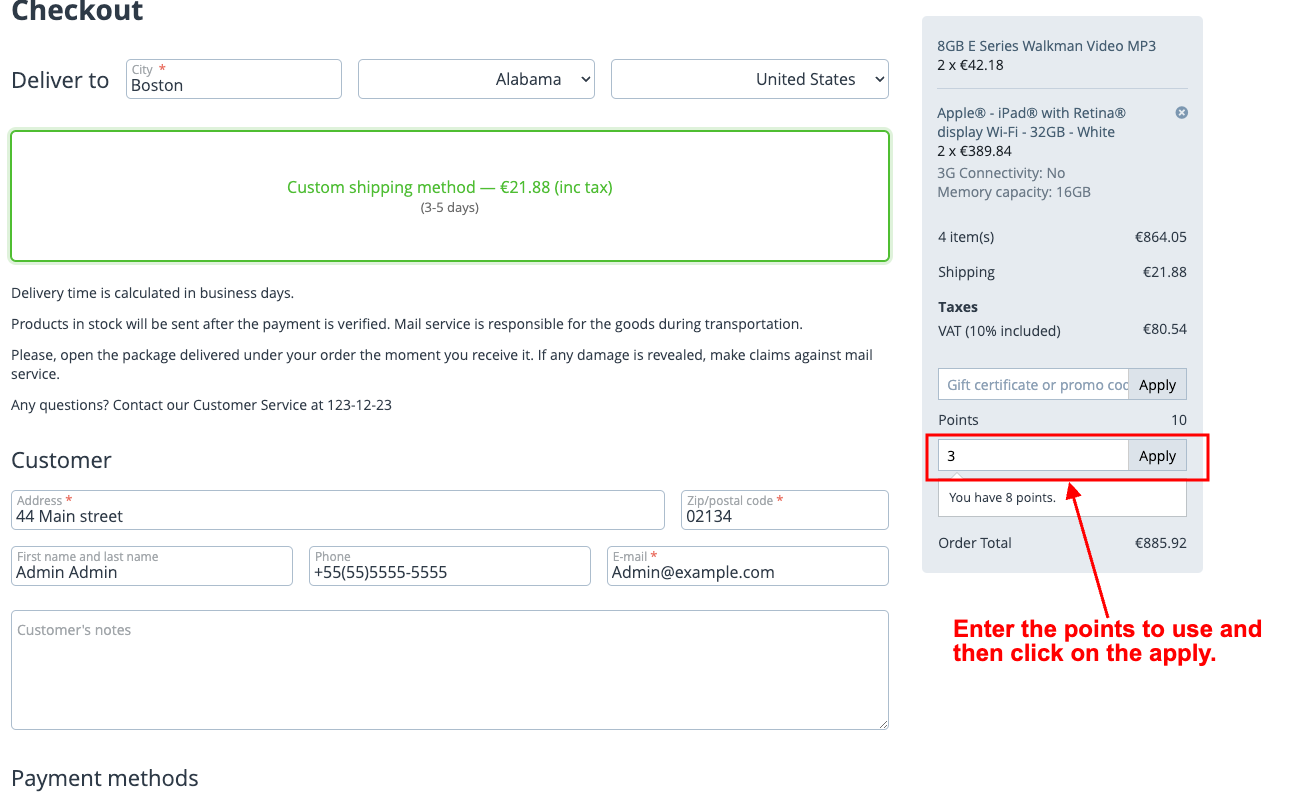Click the Points input showing 3
Image resolution: width=1293 pixels, height=808 pixels.
(x=1033, y=456)
